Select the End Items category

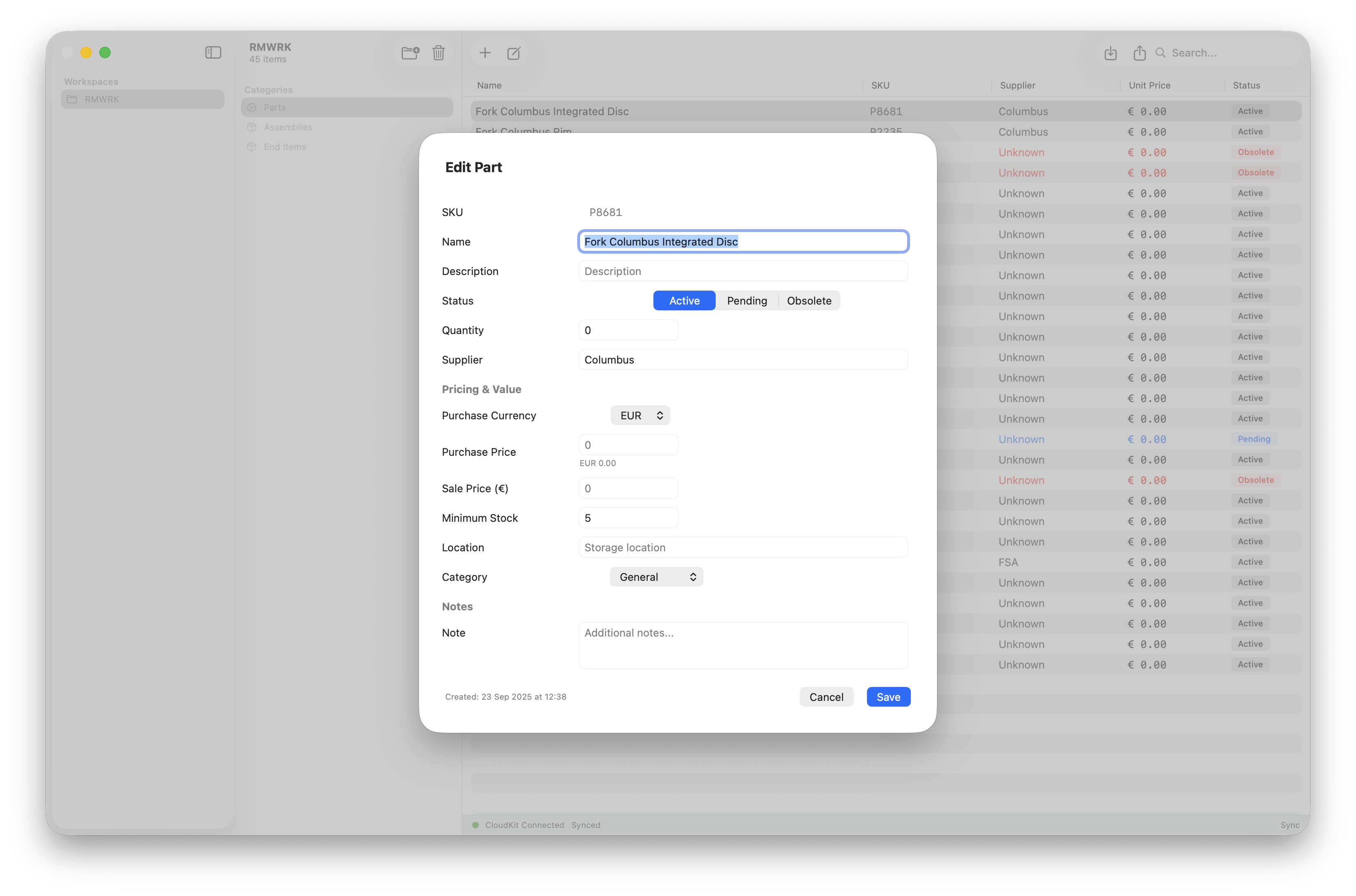pos(284,147)
